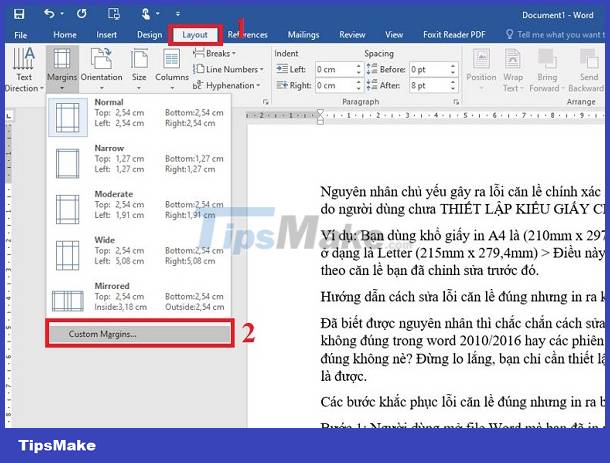Open the Hyphenation dropdown
The height and width of the screenshot is (463, 610).
(x=227, y=85)
